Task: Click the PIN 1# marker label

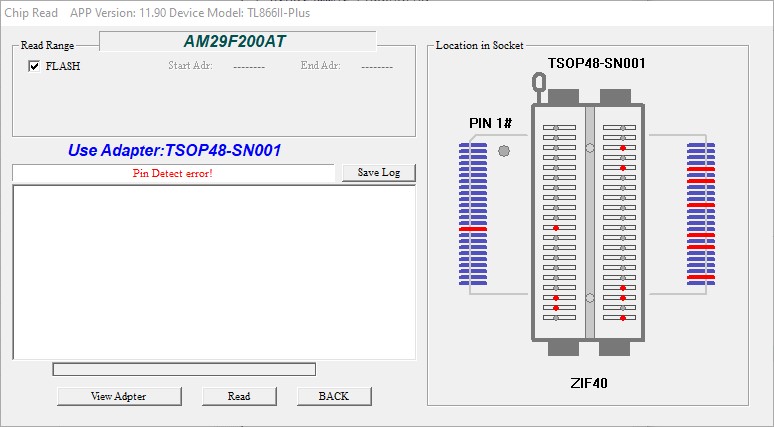Action: (490, 123)
